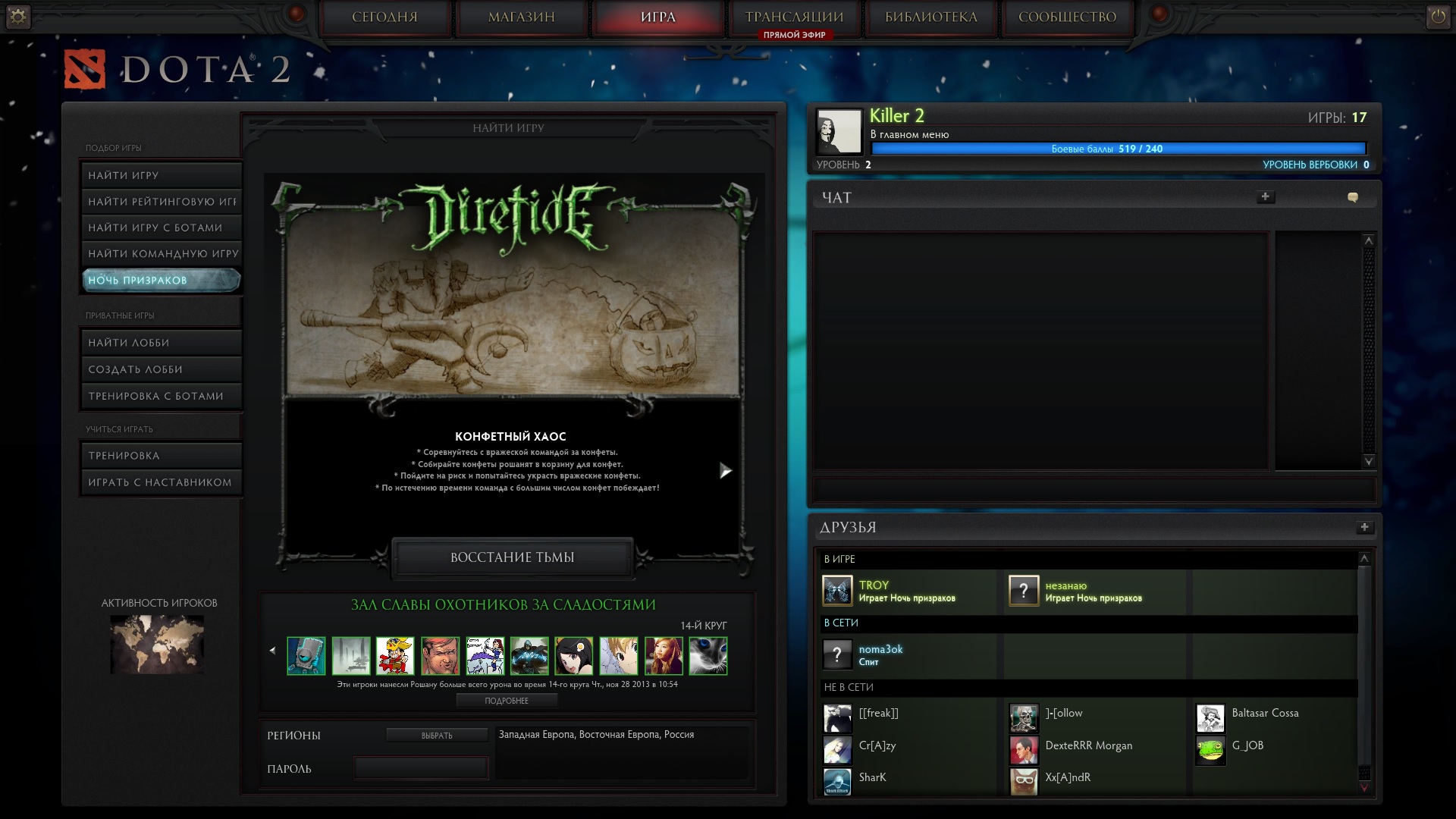This screenshot has height=819, width=1456.
Task: Click В игре friends section header
Action: click(1090, 559)
